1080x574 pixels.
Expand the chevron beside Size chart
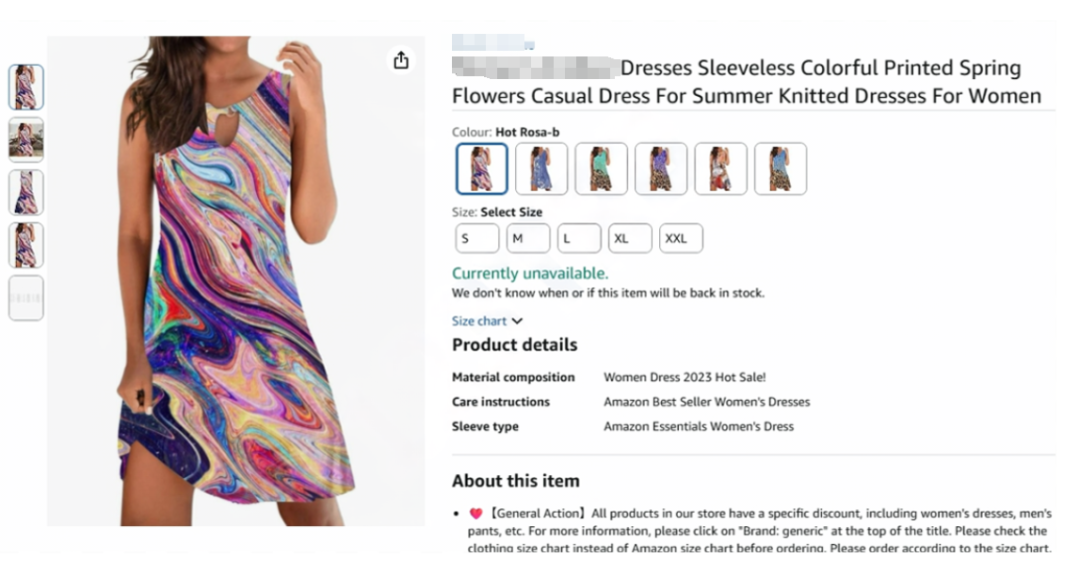(x=517, y=321)
